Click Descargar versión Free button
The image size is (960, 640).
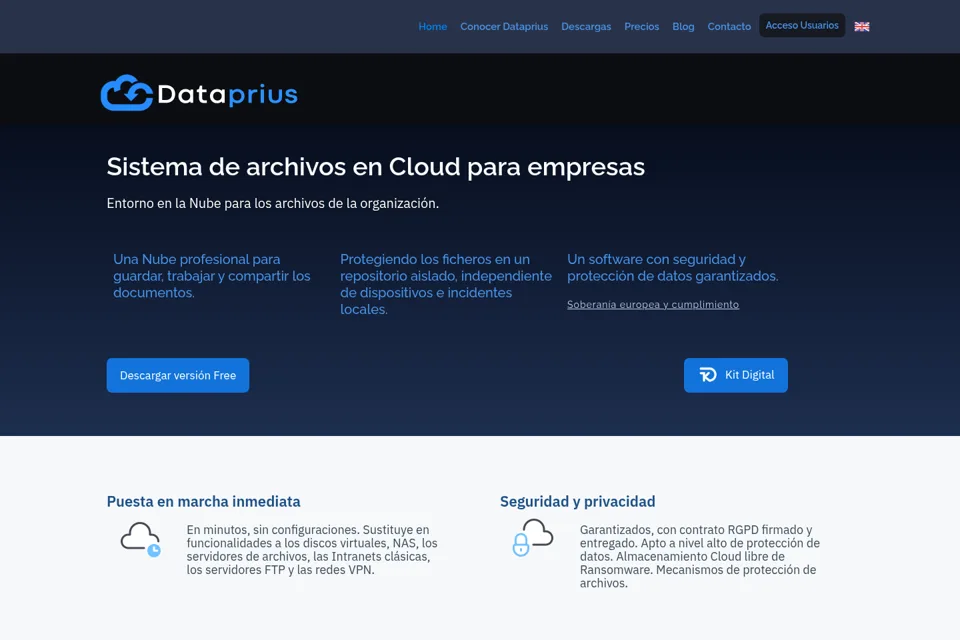point(178,375)
